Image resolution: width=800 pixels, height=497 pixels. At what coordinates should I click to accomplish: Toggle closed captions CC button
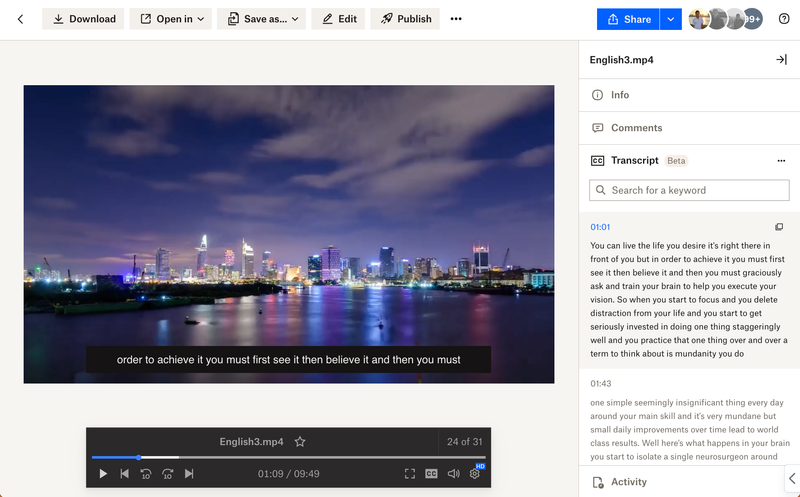431,474
